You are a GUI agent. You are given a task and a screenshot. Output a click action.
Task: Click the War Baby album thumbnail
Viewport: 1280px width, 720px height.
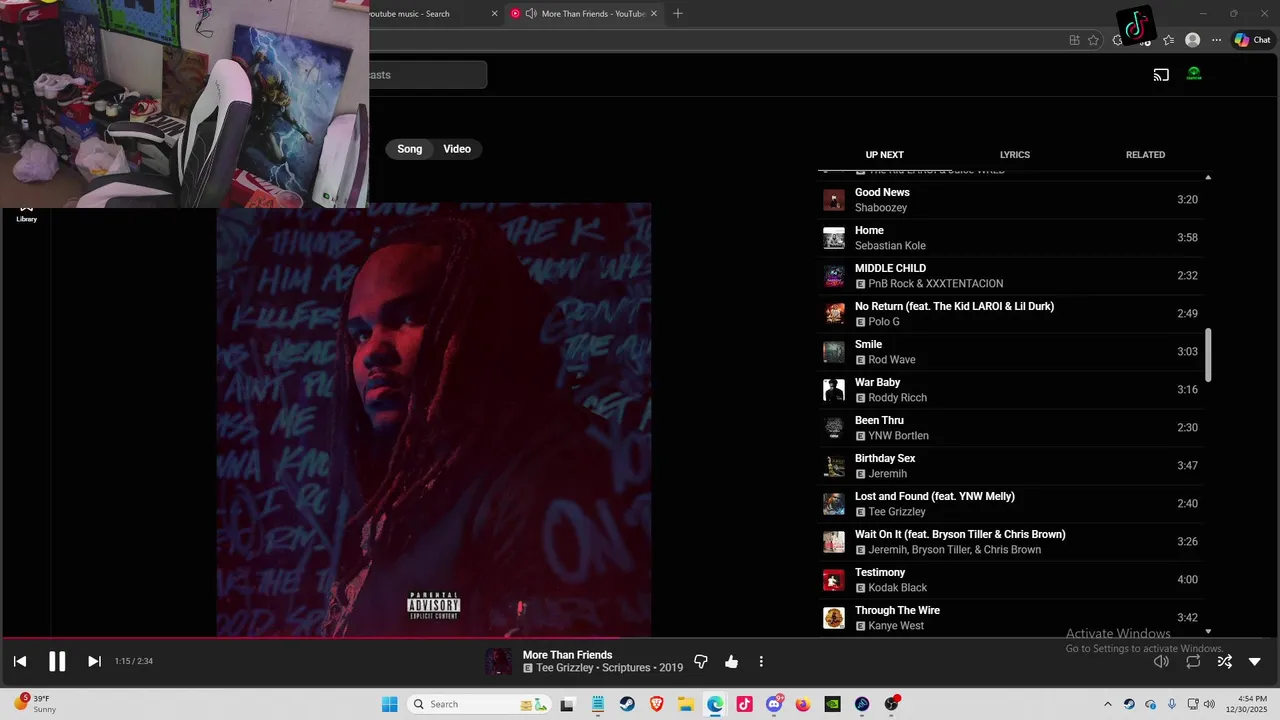[x=833, y=390]
